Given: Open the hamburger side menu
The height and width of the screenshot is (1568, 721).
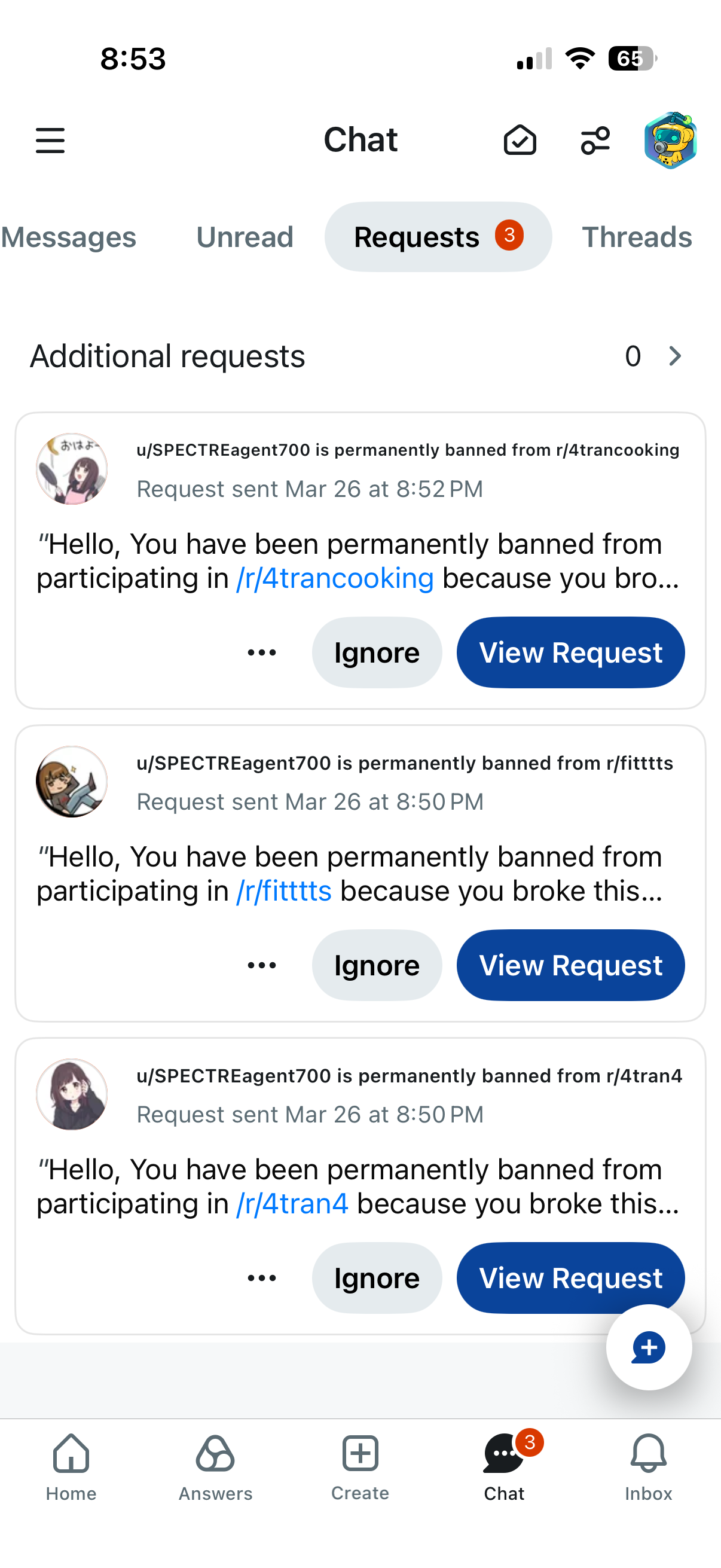Looking at the screenshot, I should pyautogui.click(x=50, y=141).
